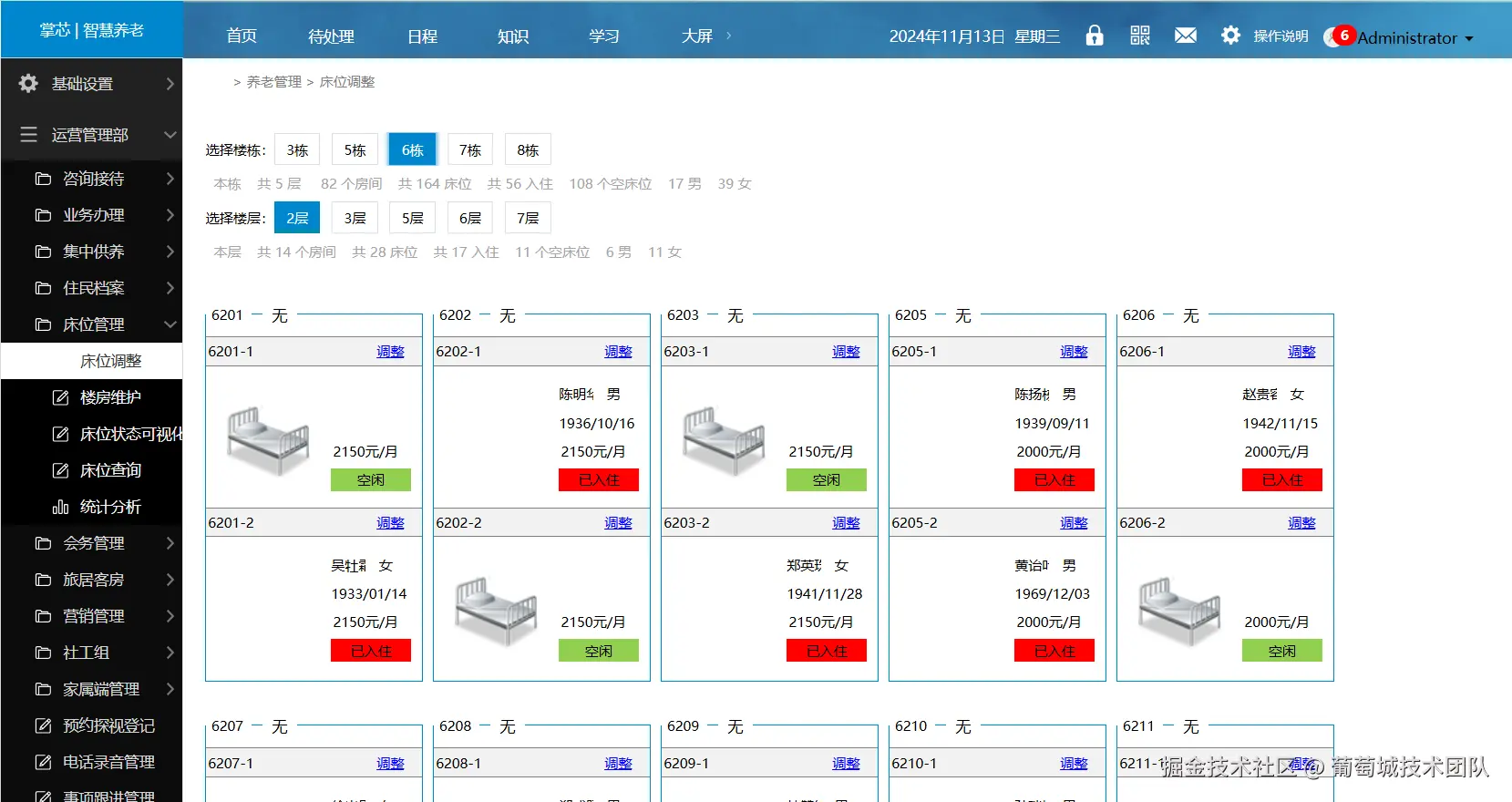Viewport: 1512px width, 802px height.
Task: Click the 旅居客房 folder icon
Action: point(43,580)
